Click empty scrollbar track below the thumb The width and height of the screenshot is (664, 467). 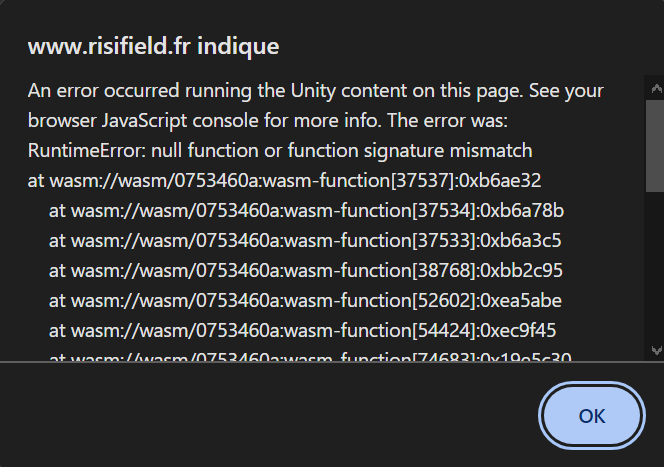(x=654, y=267)
